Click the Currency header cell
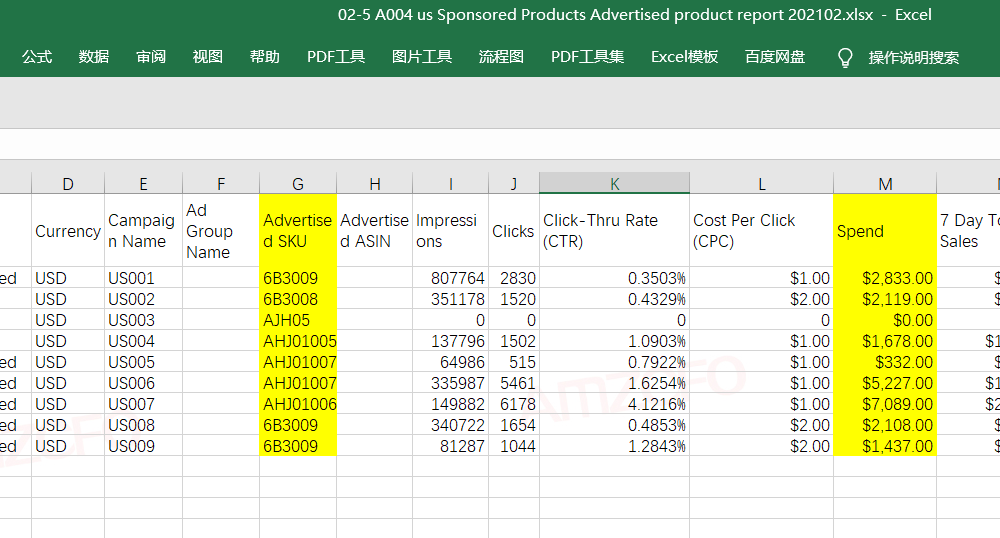 (x=68, y=231)
